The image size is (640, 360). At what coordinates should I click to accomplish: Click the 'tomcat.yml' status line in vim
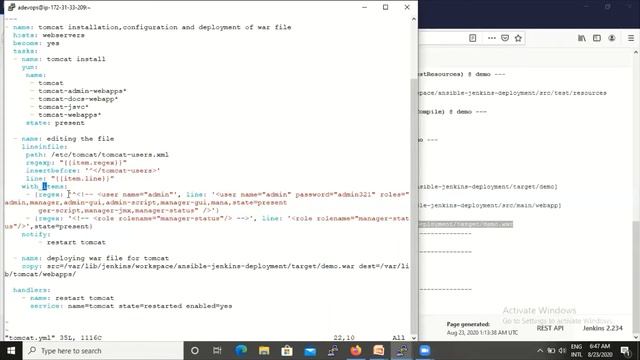pos(53,338)
